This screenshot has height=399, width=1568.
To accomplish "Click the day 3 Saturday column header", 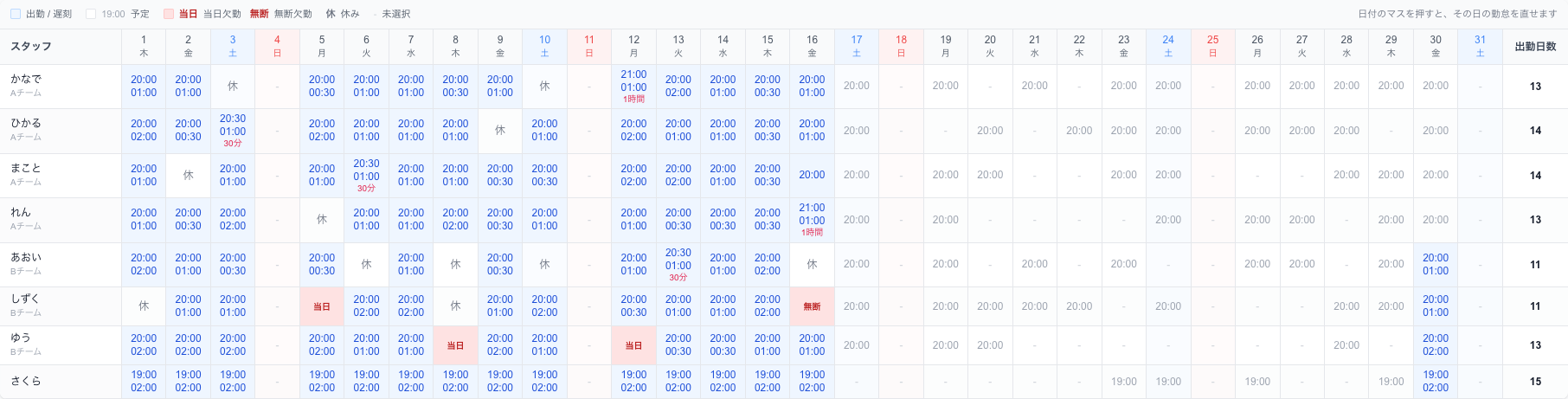I will [x=233, y=47].
